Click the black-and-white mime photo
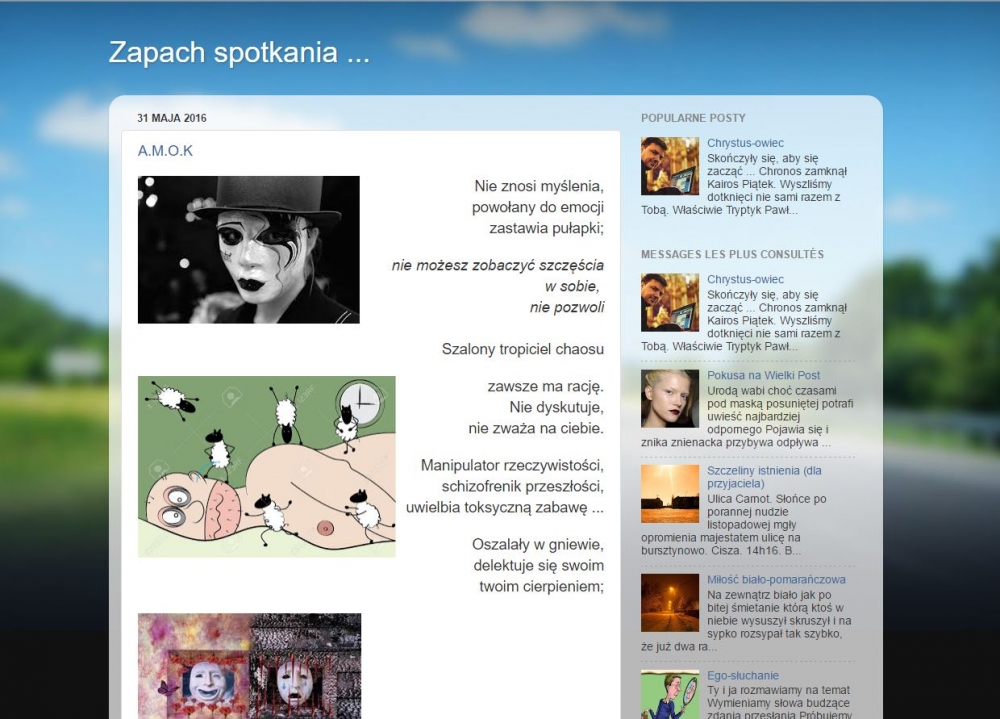The height and width of the screenshot is (719, 1000). pos(248,250)
